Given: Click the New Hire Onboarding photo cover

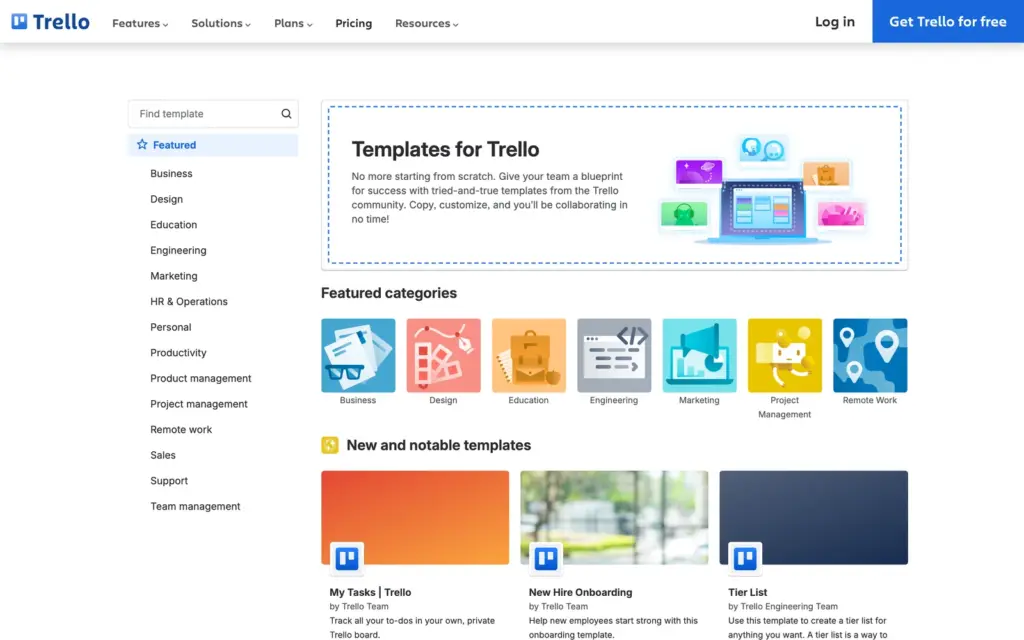Looking at the screenshot, I should 614,517.
